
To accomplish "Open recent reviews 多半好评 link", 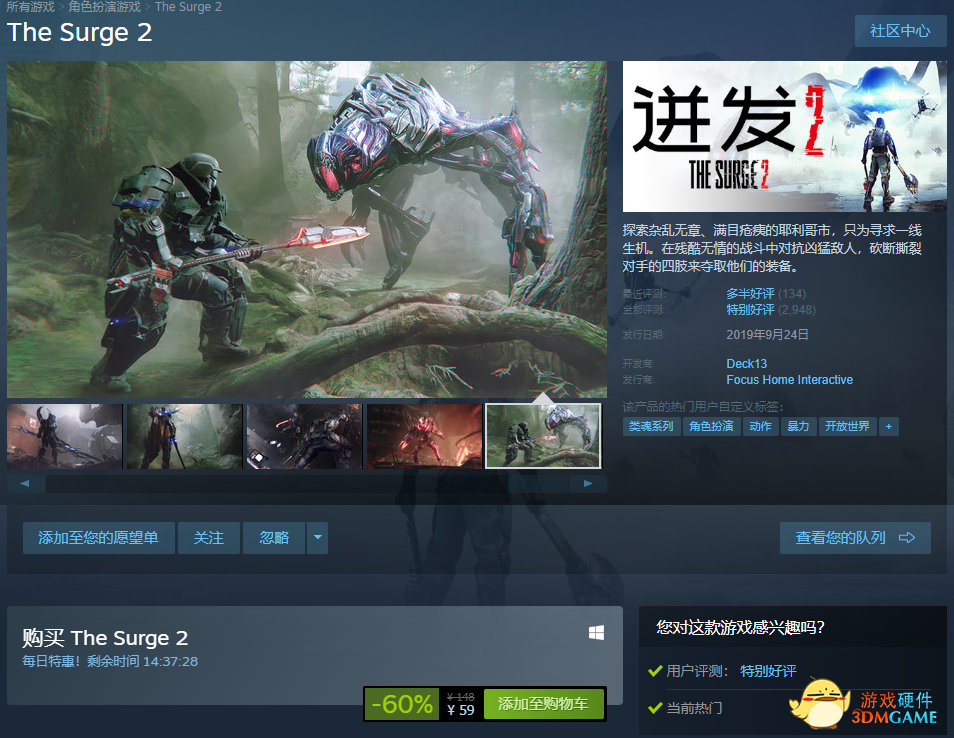I will tap(750, 294).
